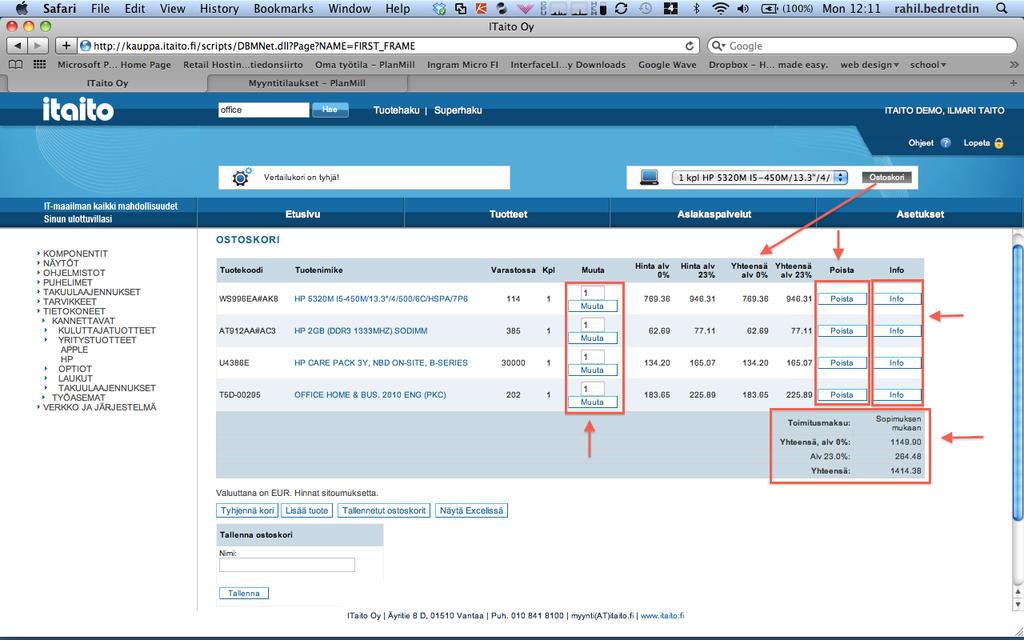This screenshot has width=1024, height=640.
Task: Open the Tuotehaku link
Action: pyautogui.click(x=396, y=110)
